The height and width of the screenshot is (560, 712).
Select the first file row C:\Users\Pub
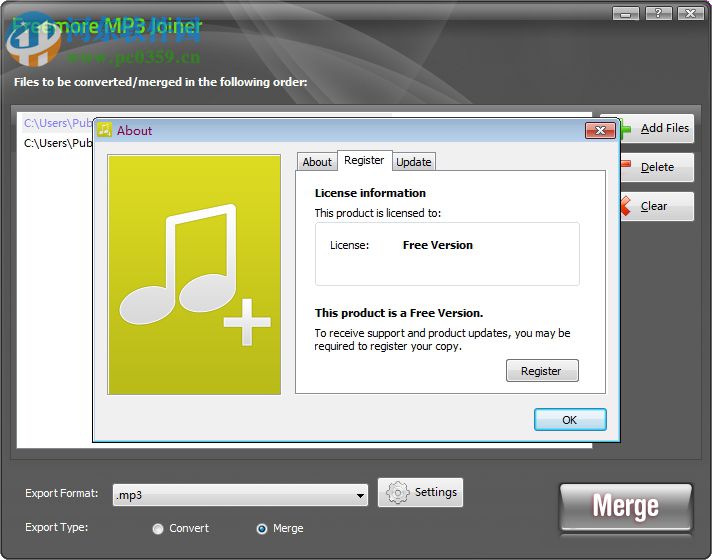(58, 123)
